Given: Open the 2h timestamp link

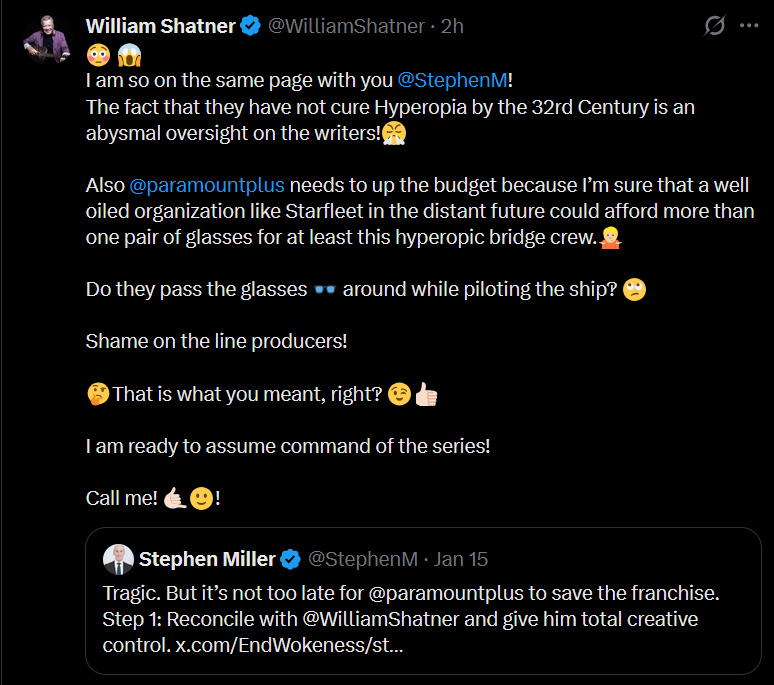Looking at the screenshot, I should (452, 27).
